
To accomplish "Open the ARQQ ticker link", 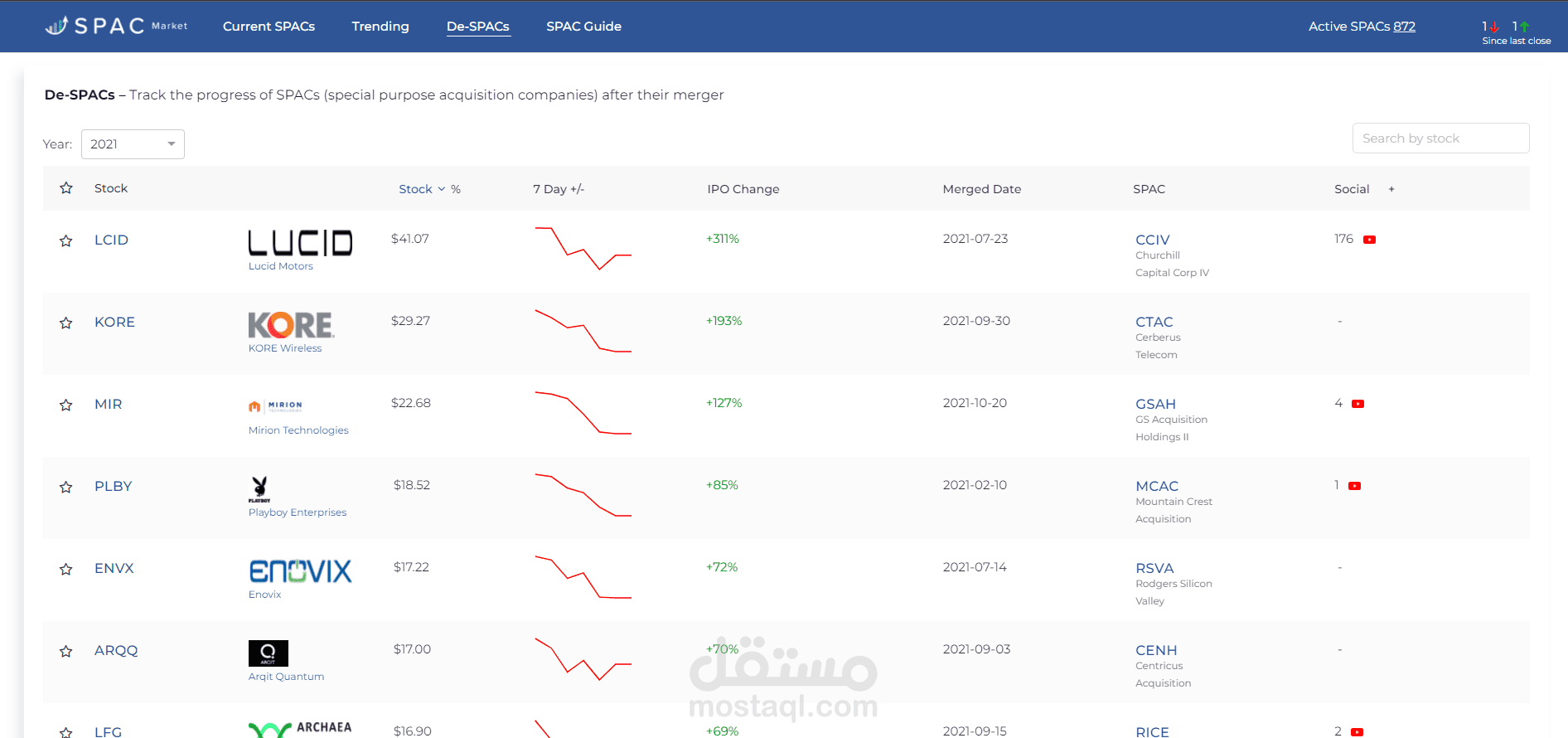I will point(116,650).
